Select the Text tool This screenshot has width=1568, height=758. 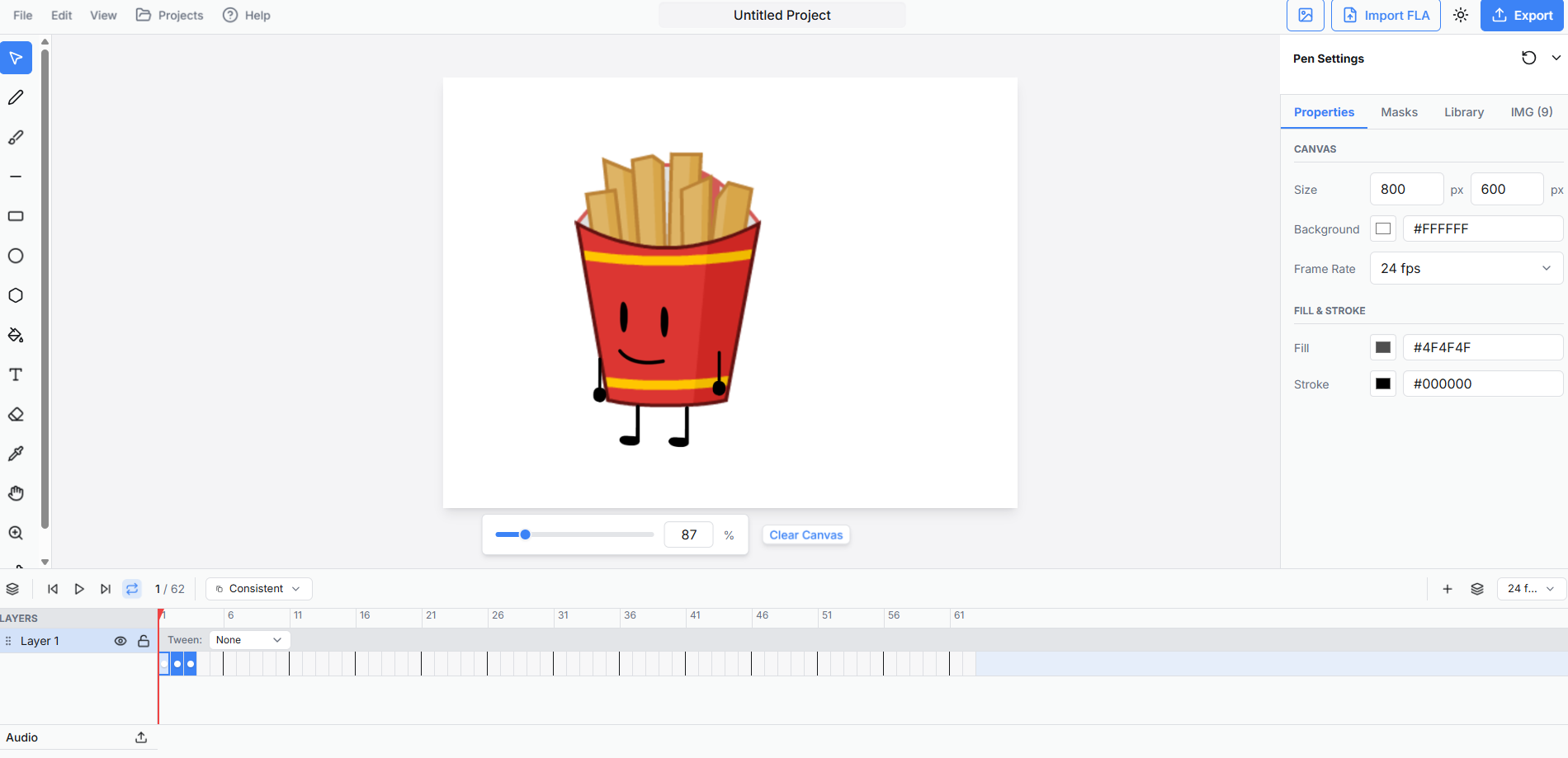16,374
